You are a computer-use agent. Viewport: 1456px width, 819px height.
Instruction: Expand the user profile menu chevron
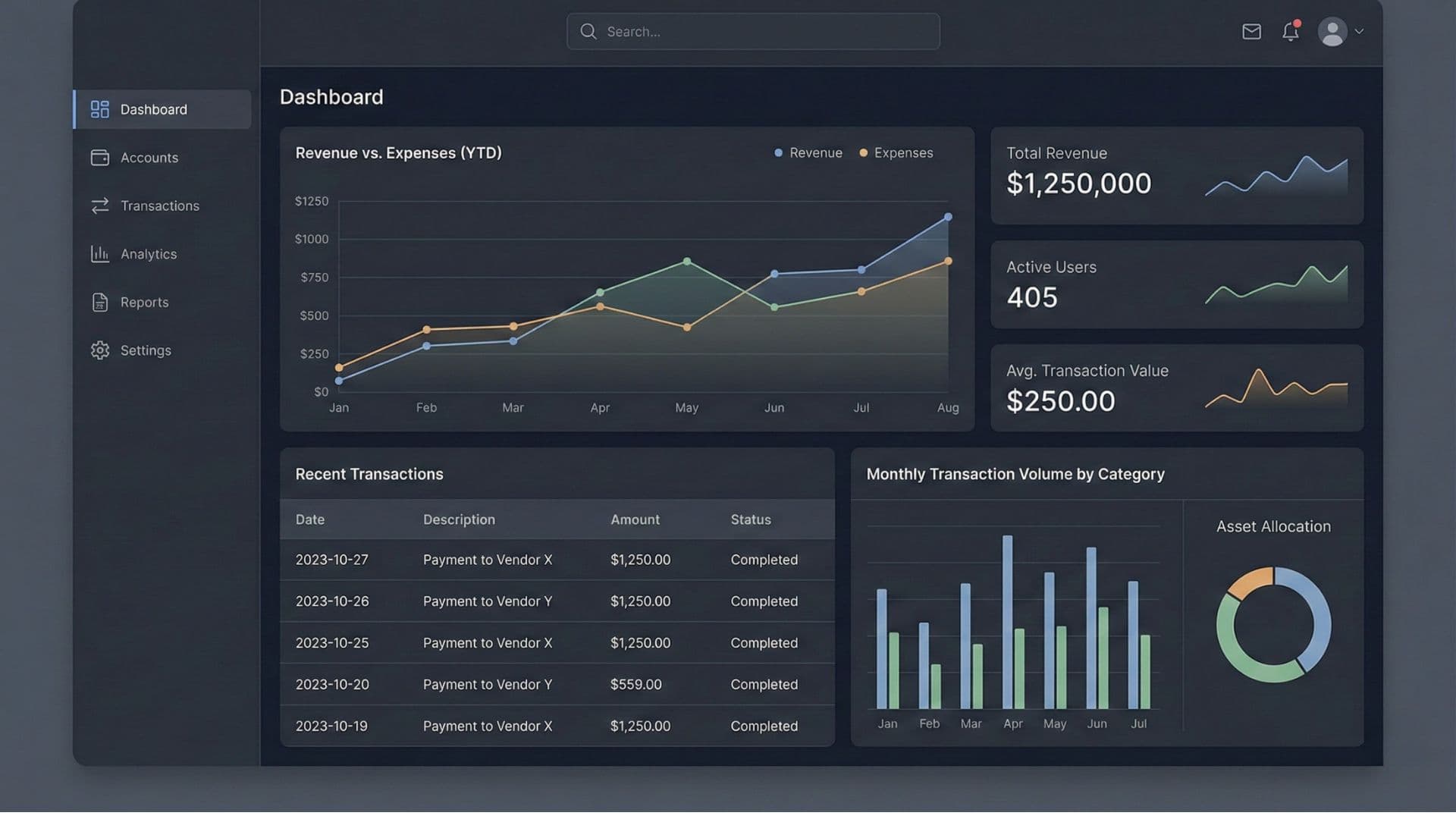[x=1360, y=32]
